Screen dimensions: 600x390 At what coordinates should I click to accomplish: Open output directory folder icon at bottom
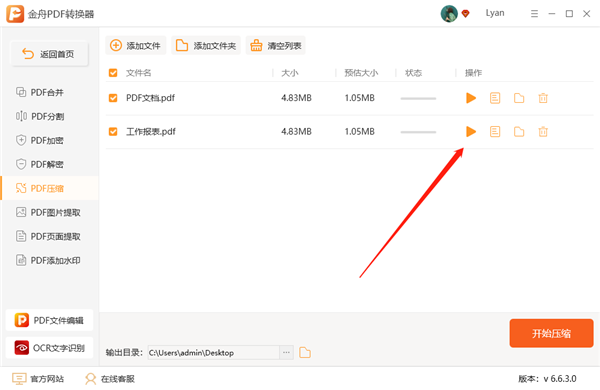305,352
